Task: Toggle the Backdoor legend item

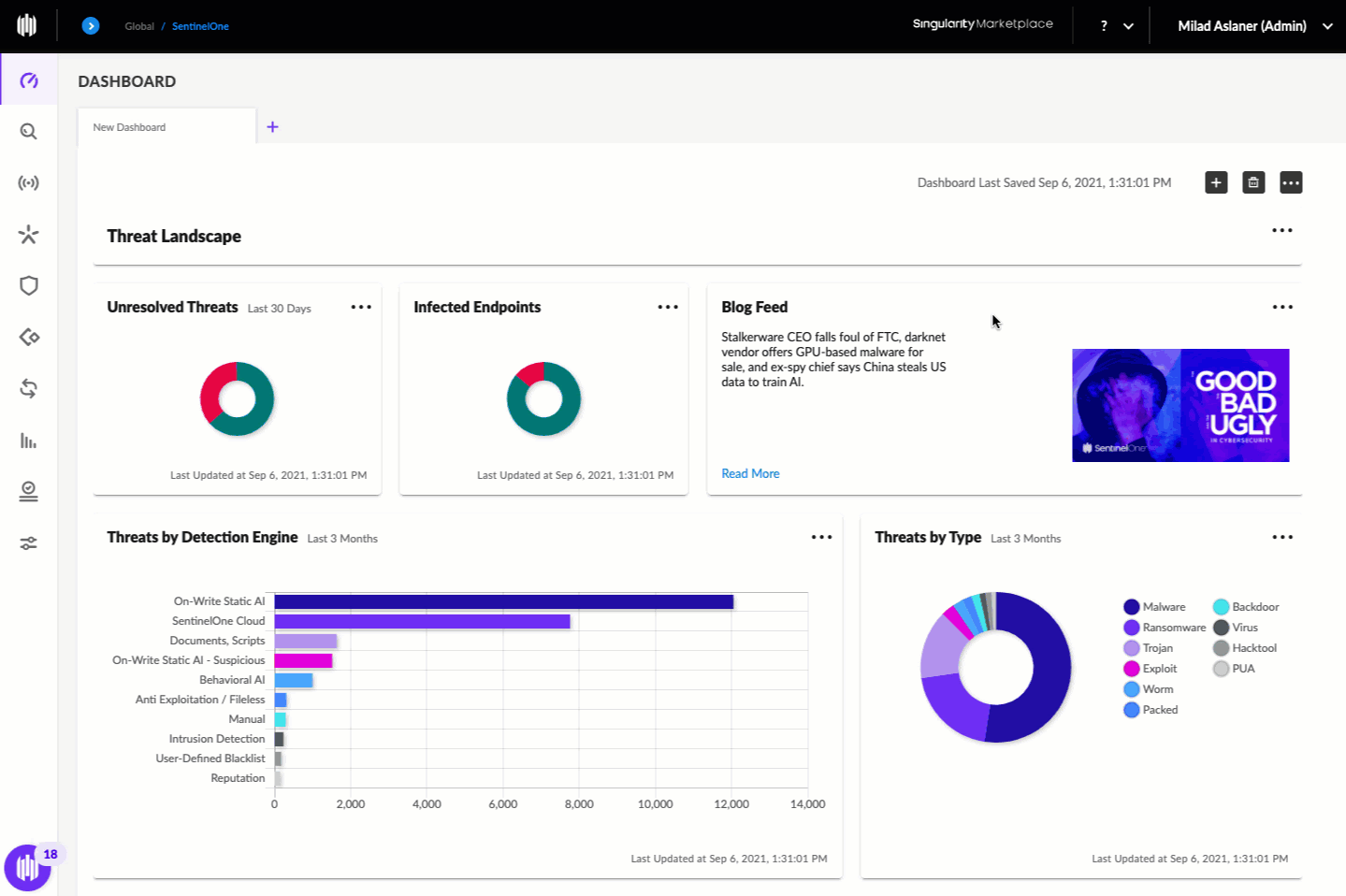Action: point(1246,607)
